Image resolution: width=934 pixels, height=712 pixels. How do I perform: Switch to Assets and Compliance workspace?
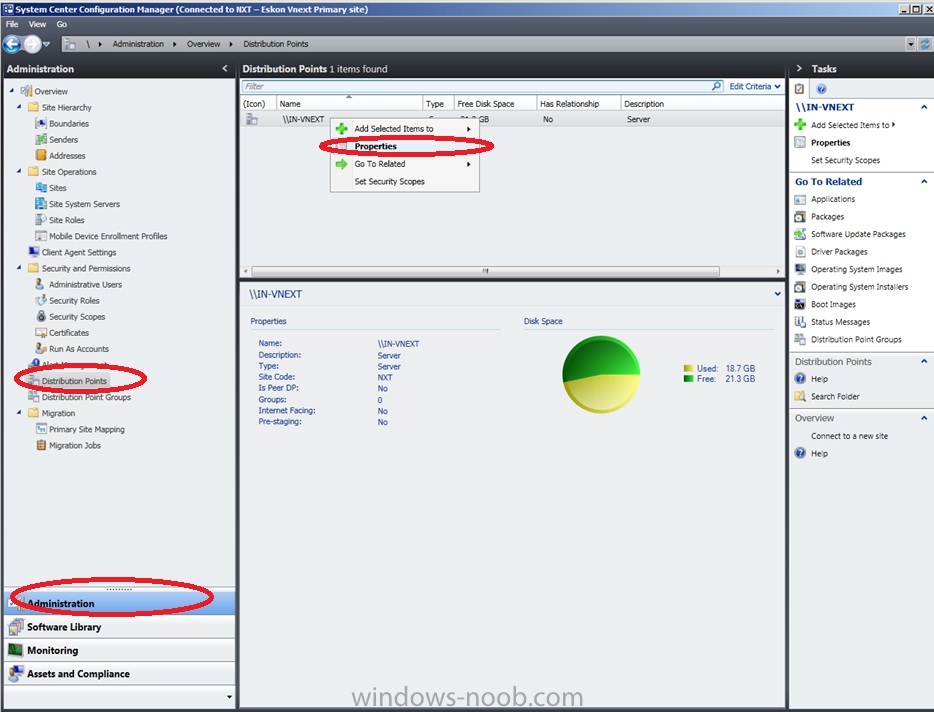click(119, 673)
